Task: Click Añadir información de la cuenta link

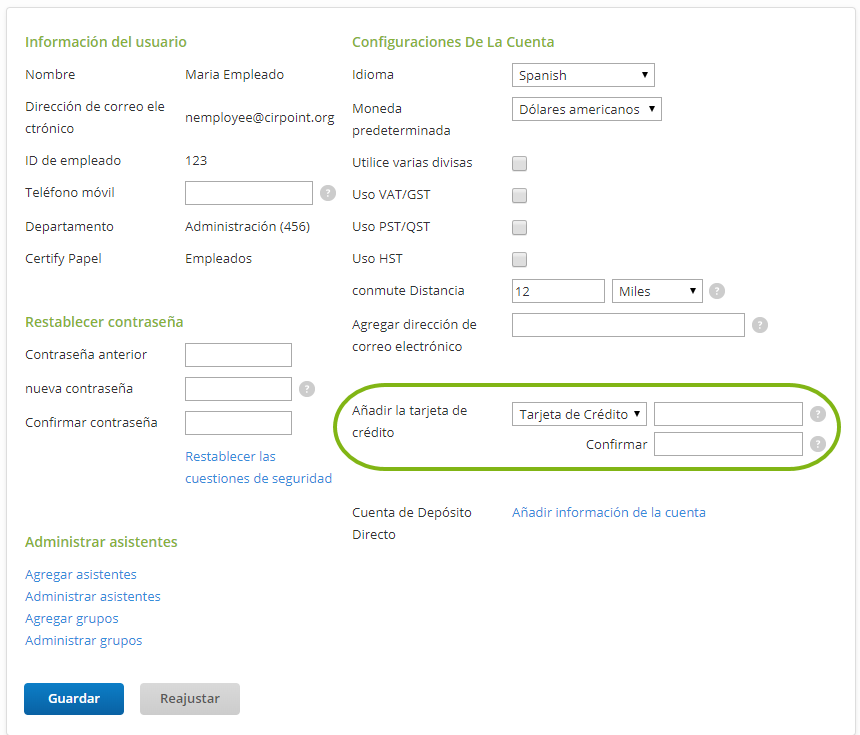Action: (x=609, y=513)
